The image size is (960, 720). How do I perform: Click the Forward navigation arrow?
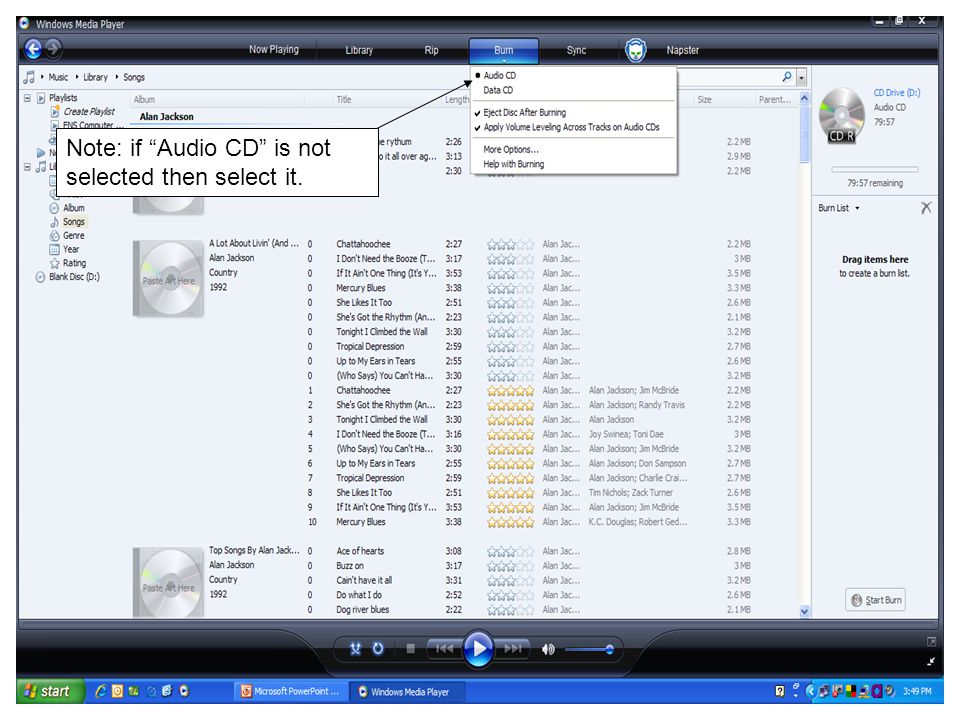tap(54, 48)
